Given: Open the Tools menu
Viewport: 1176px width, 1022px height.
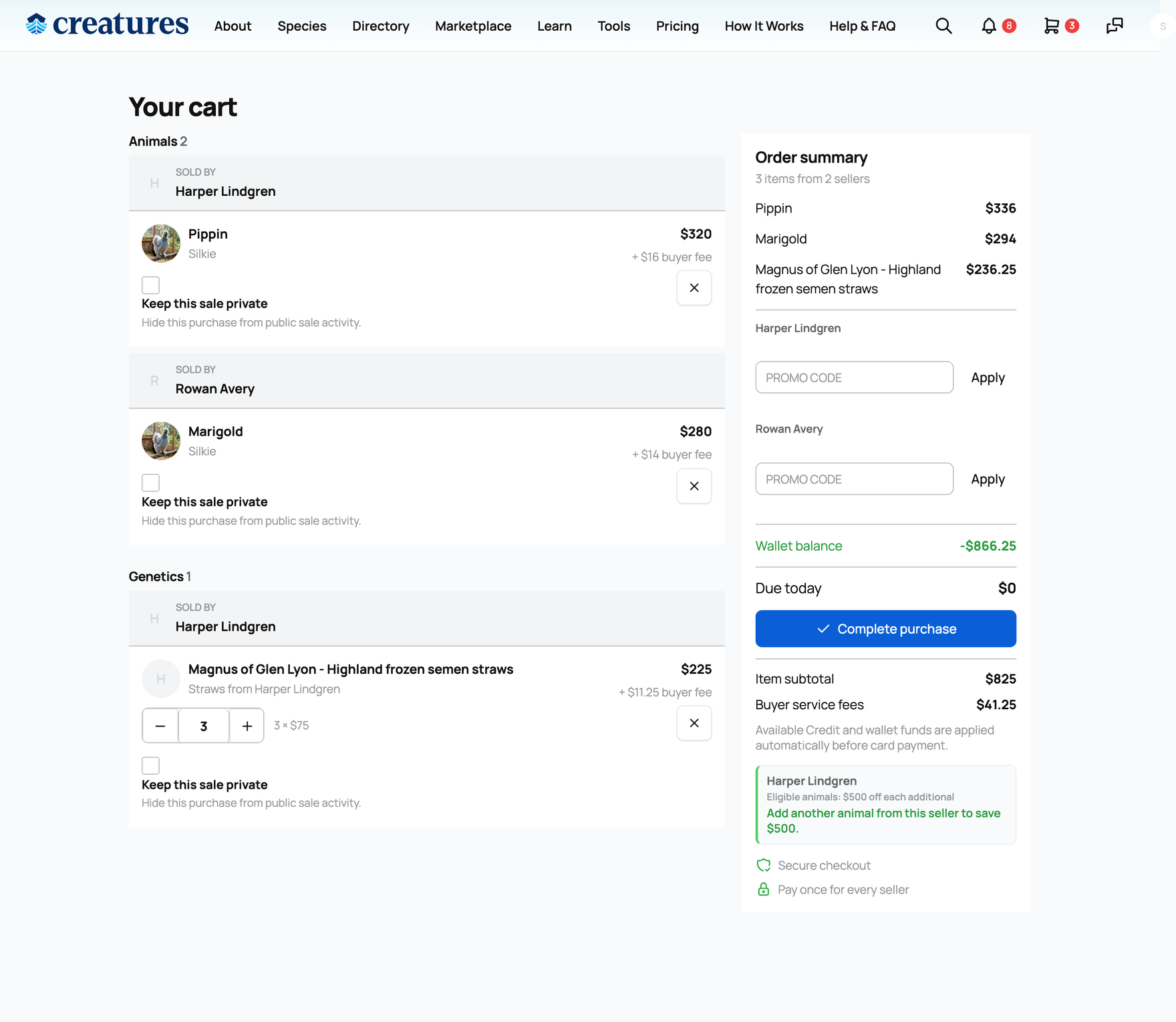Looking at the screenshot, I should pos(614,26).
